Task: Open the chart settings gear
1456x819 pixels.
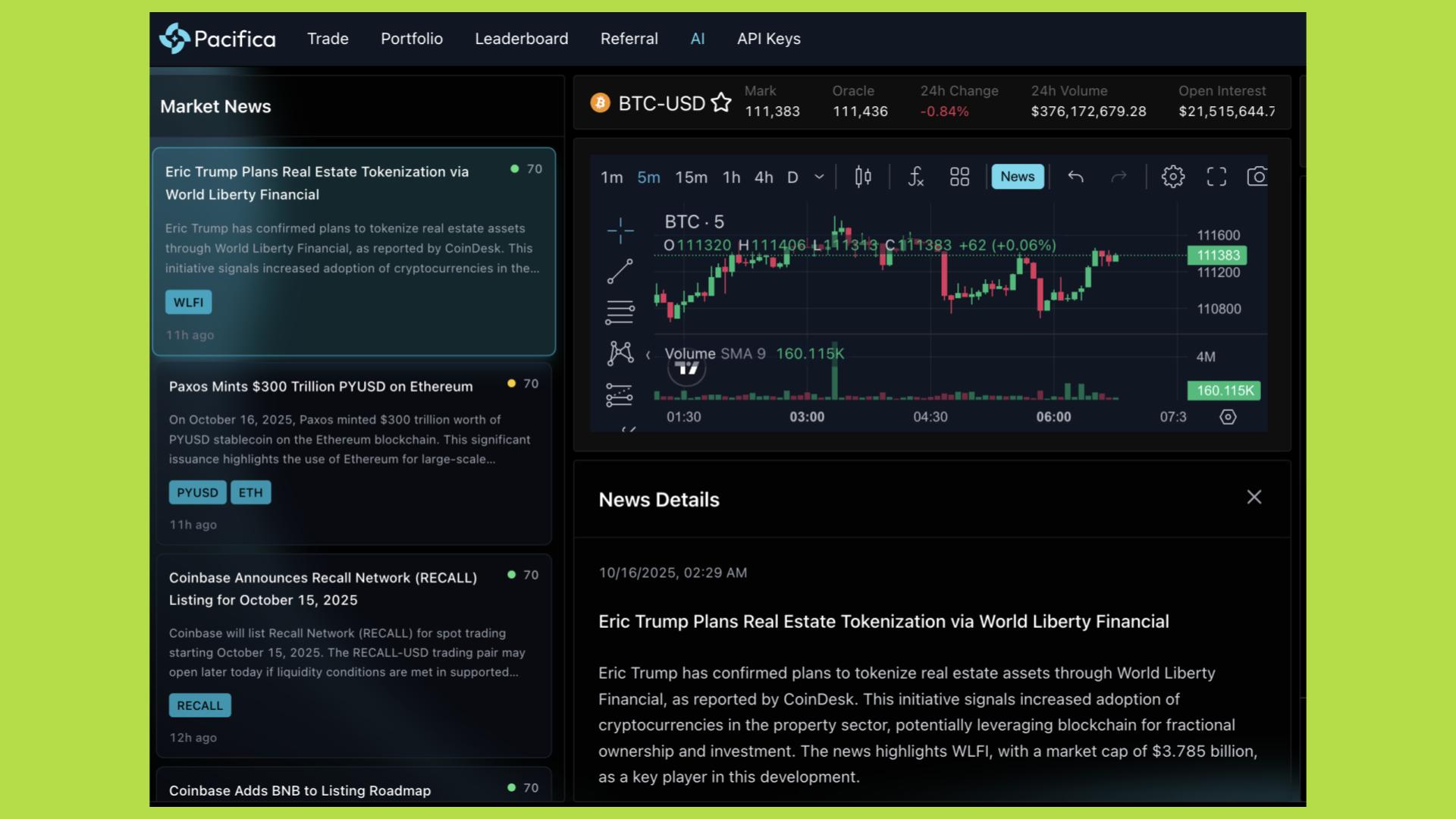Action: coord(1172,177)
